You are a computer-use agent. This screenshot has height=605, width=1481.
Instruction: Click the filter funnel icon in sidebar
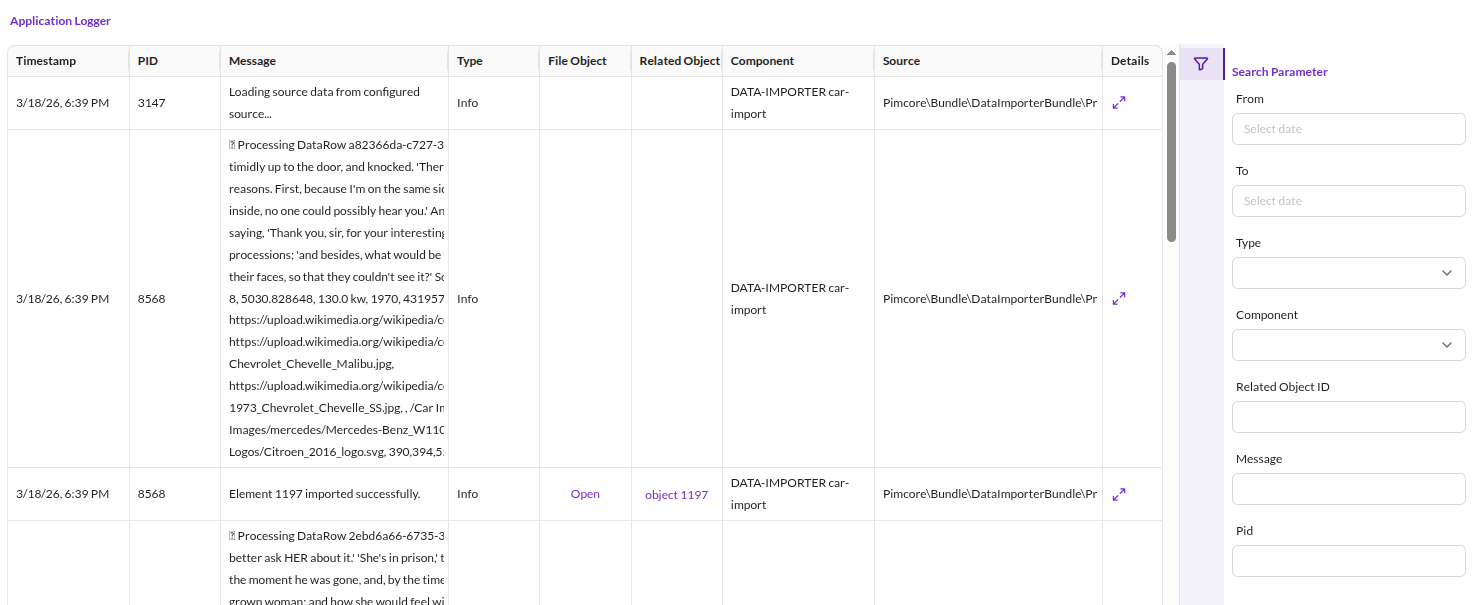pyautogui.click(x=1201, y=64)
